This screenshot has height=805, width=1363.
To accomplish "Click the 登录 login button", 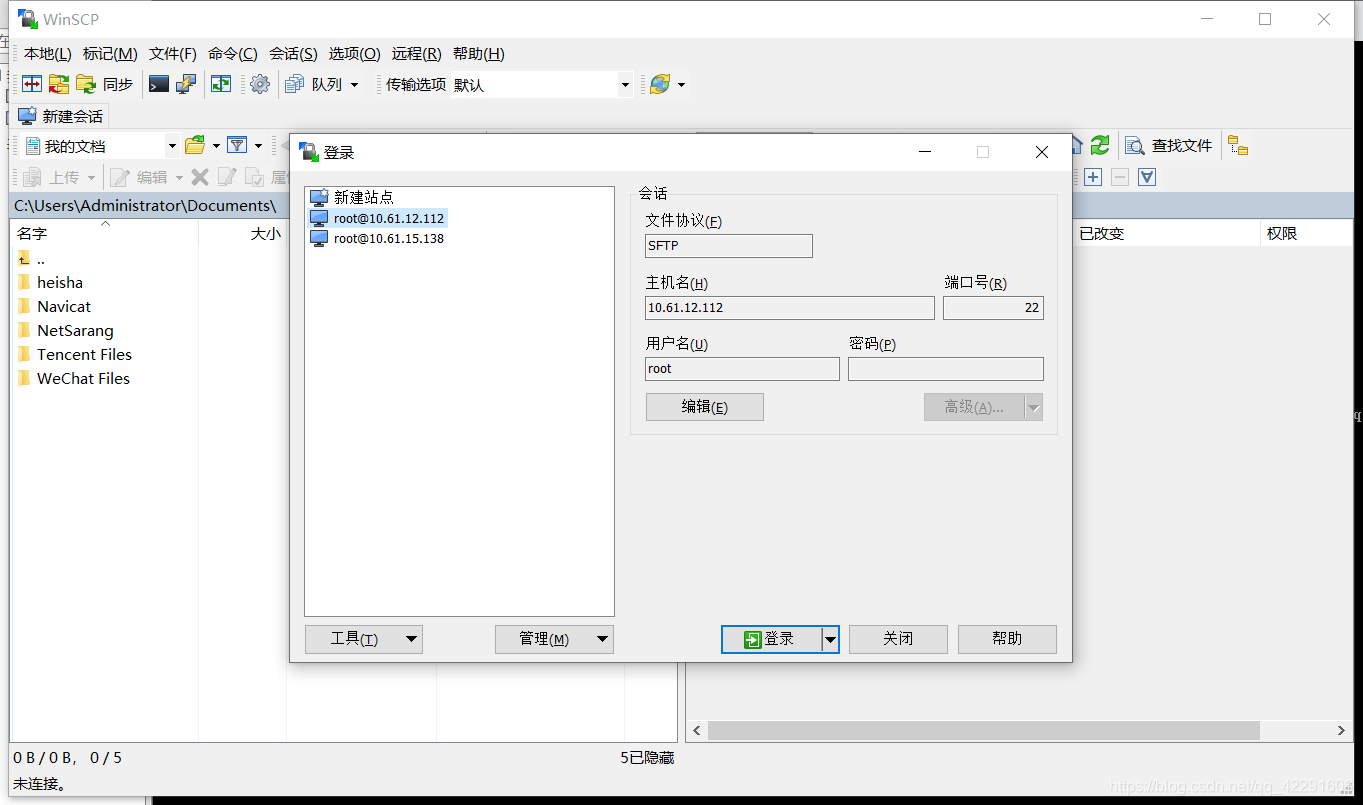I will click(x=771, y=639).
